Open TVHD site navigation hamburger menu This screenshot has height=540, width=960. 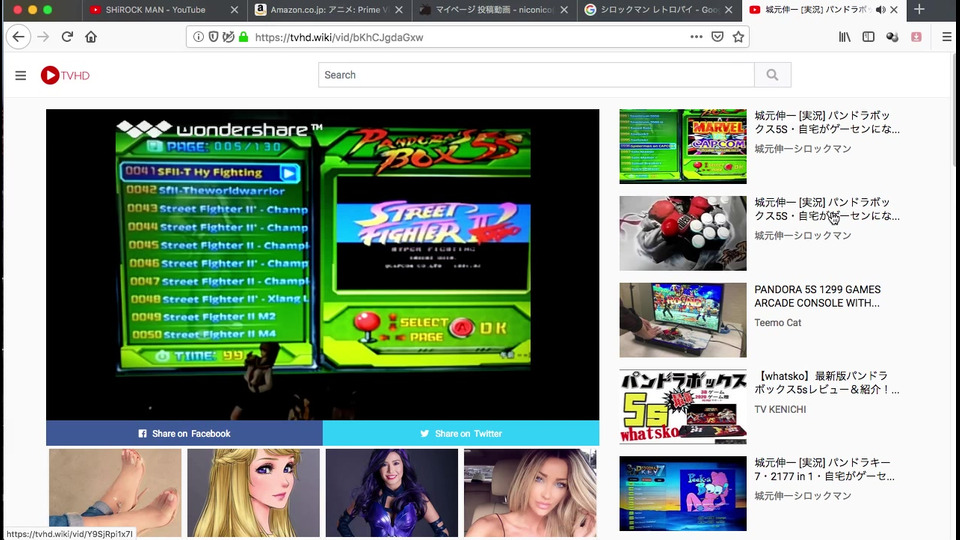click(21, 75)
